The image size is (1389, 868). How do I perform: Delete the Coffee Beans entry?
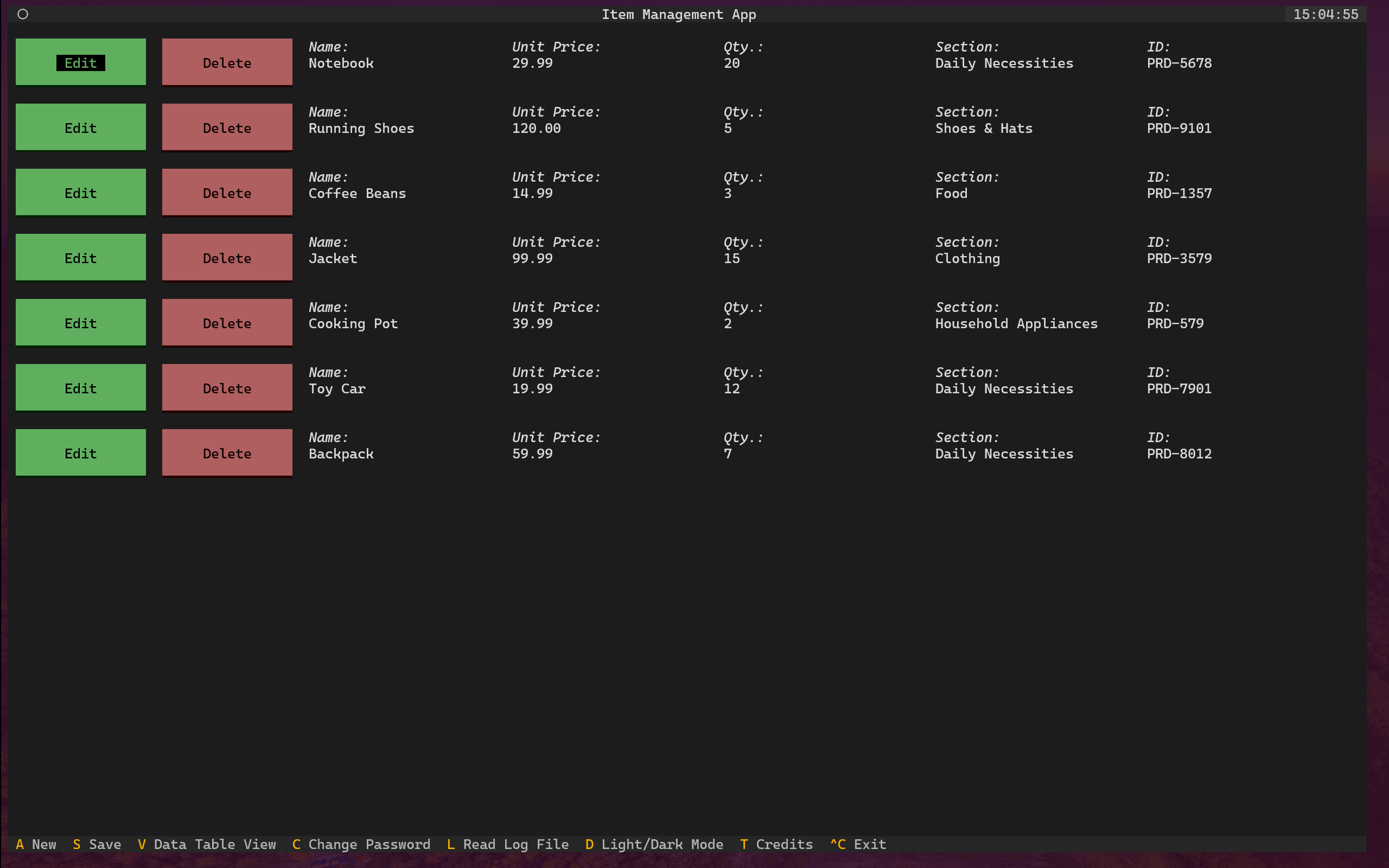tap(227, 193)
